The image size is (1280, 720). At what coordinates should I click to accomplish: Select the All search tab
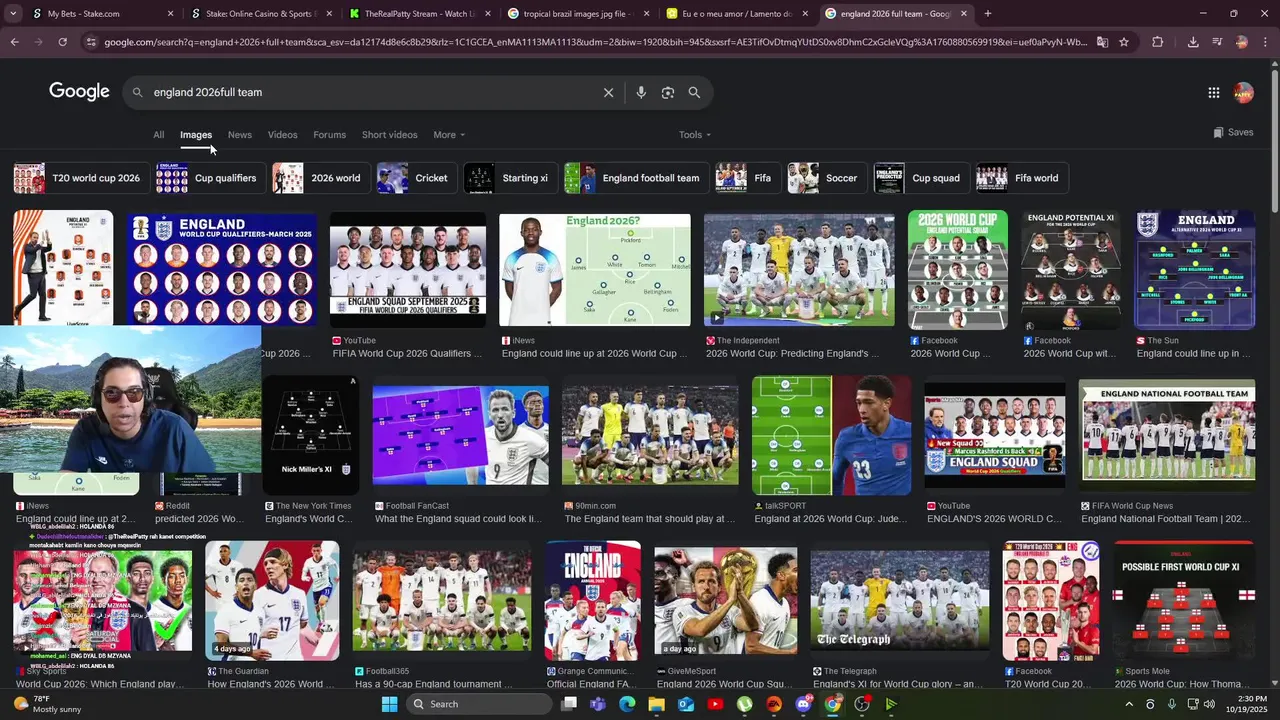158,135
